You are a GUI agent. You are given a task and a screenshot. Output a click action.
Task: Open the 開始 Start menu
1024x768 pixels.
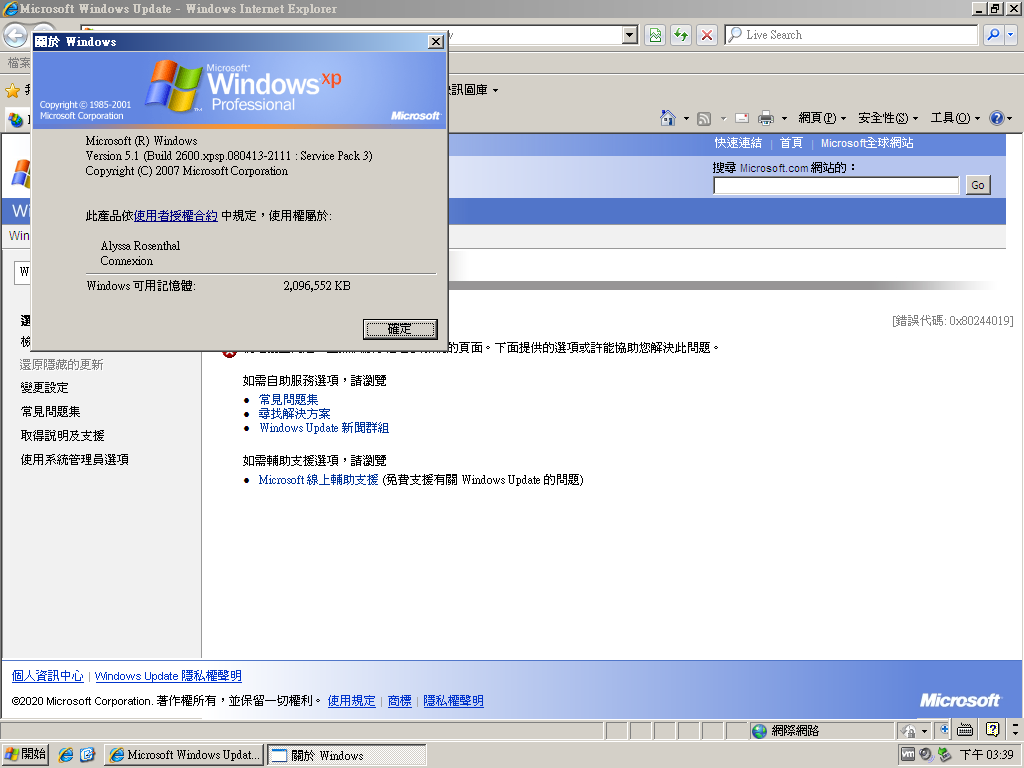(x=24, y=754)
